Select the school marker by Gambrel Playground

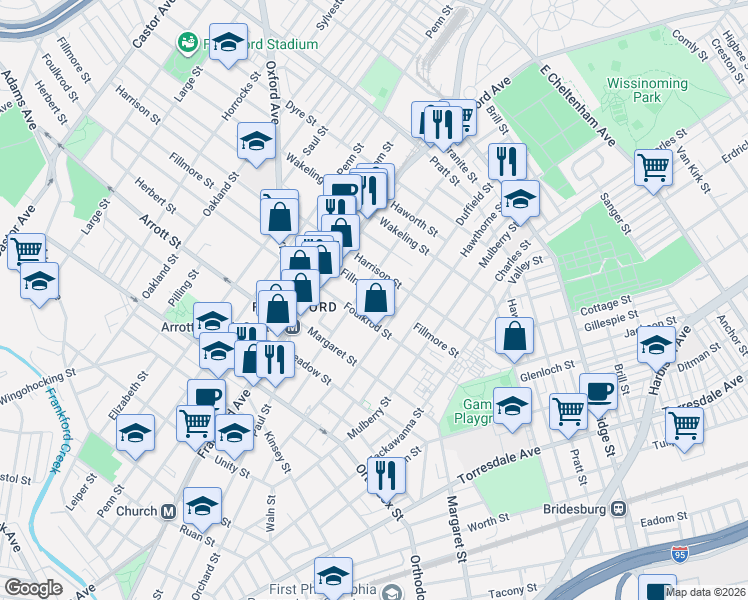click(x=512, y=406)
